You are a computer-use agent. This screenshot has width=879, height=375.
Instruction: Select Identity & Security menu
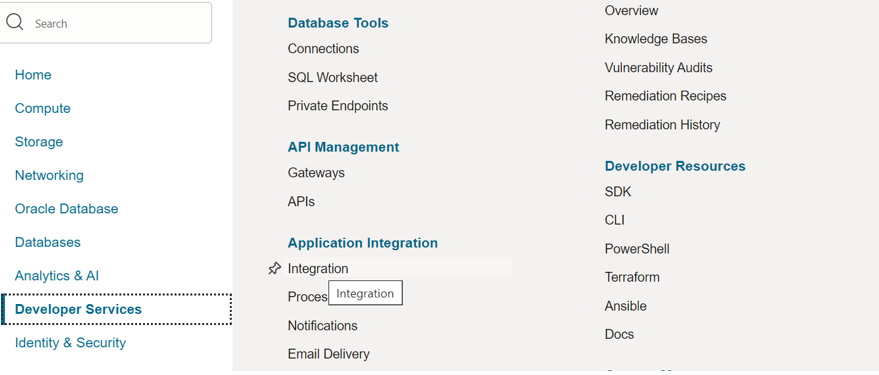71,342
